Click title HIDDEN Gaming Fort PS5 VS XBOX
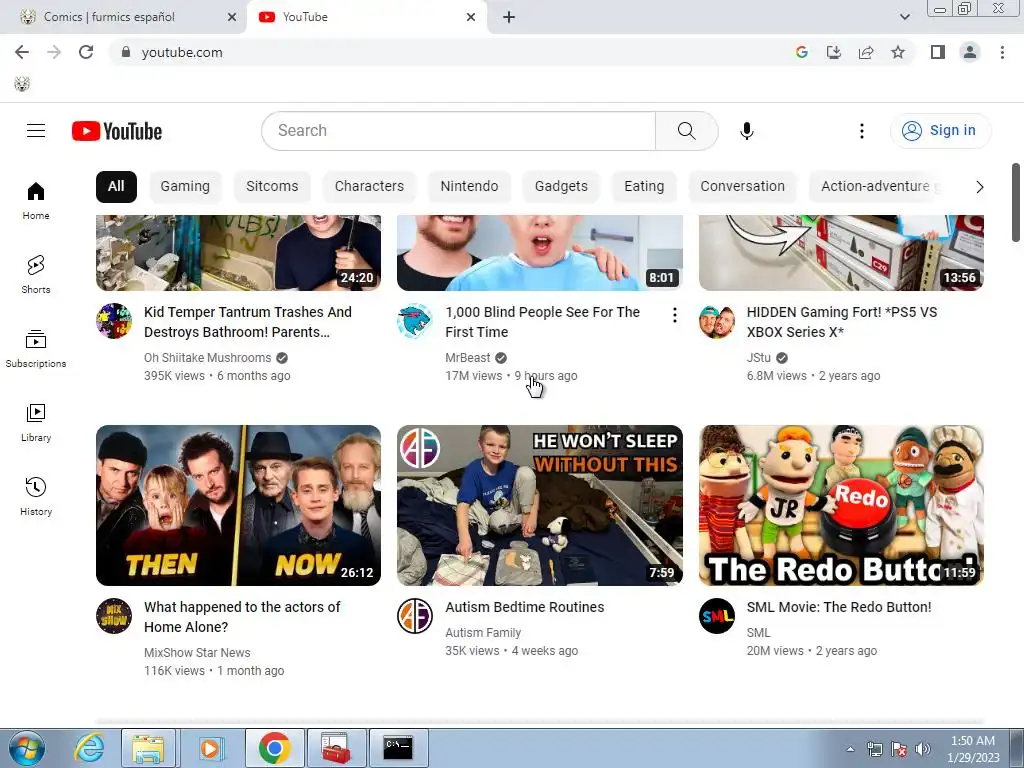The height and width of the screenshot is (768, 1024). coord(842,322)
